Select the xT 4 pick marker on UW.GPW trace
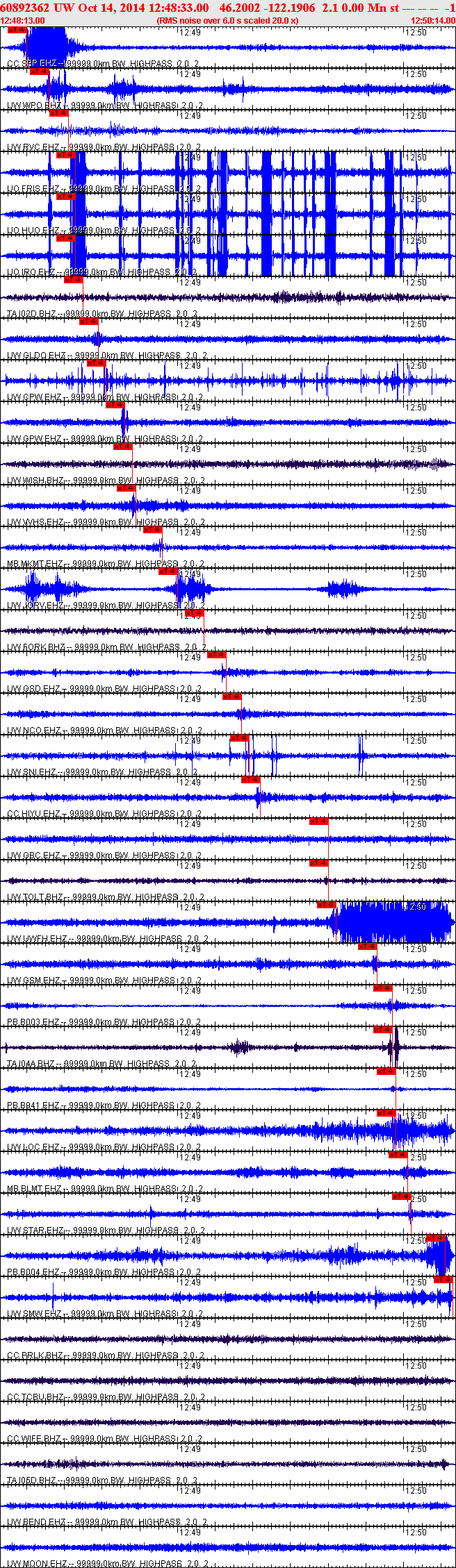The width and height of the screenshot is (456, 1568). pyautogui.click(x=115, y=405)
